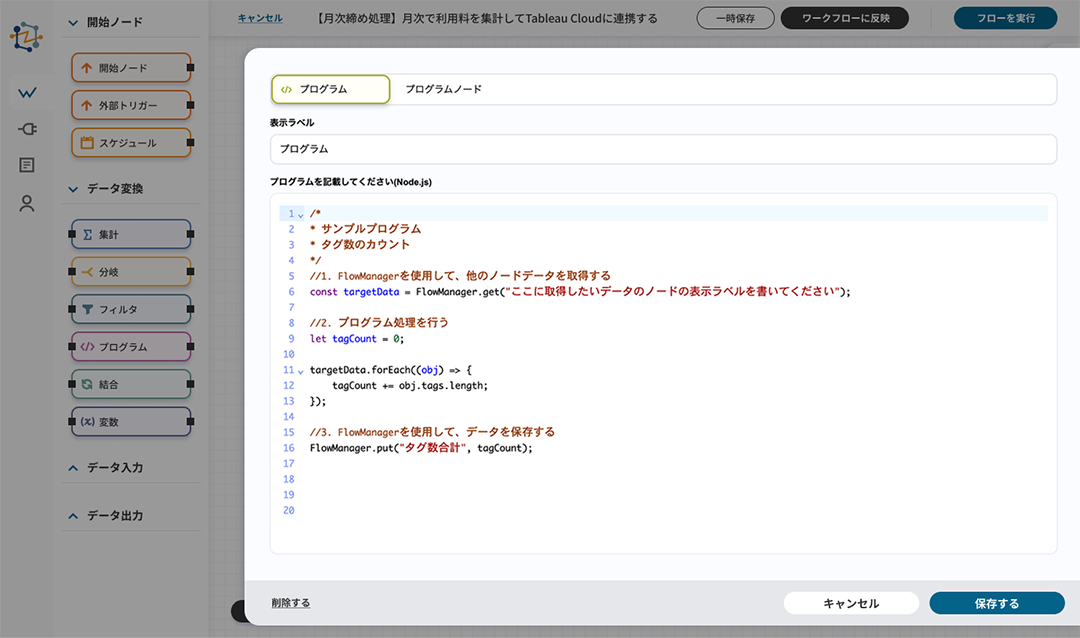Click the 削除する link
The height and width of the screenshot is (638, 1080).
tap(290, 603)
